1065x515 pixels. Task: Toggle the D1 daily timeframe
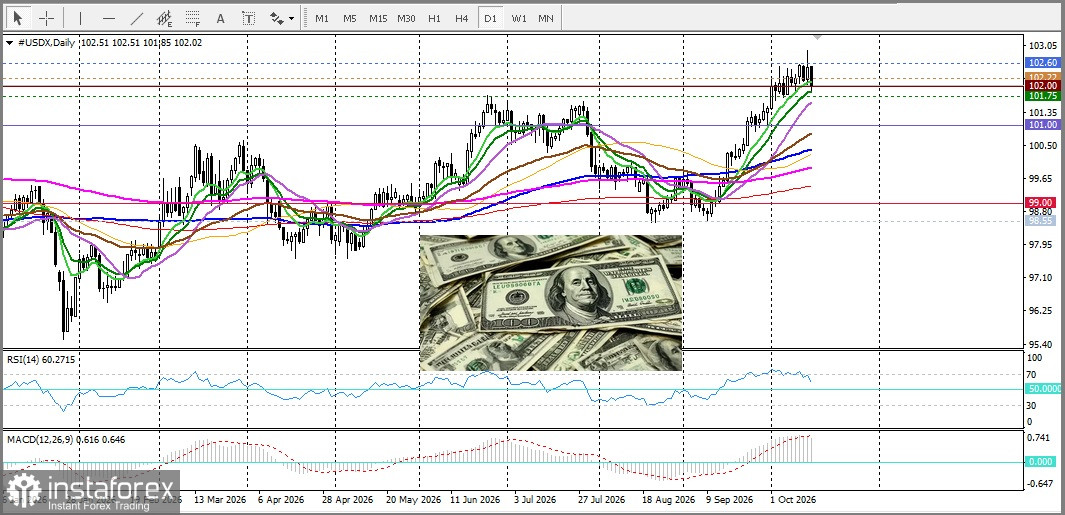click(x=490, y=18)
